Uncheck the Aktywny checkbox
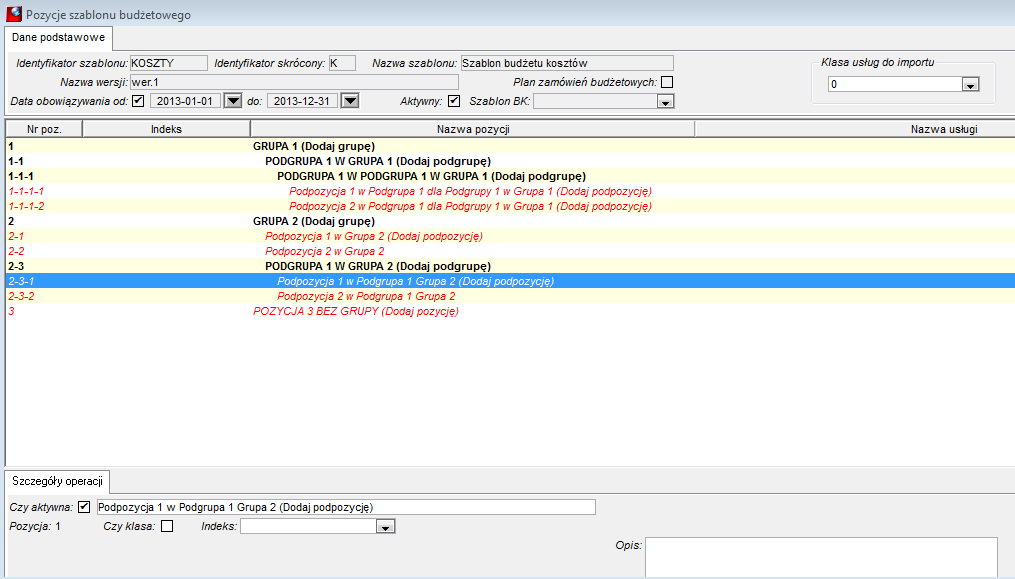Viewport: 1015px width, 579px height. pos(454,101)
